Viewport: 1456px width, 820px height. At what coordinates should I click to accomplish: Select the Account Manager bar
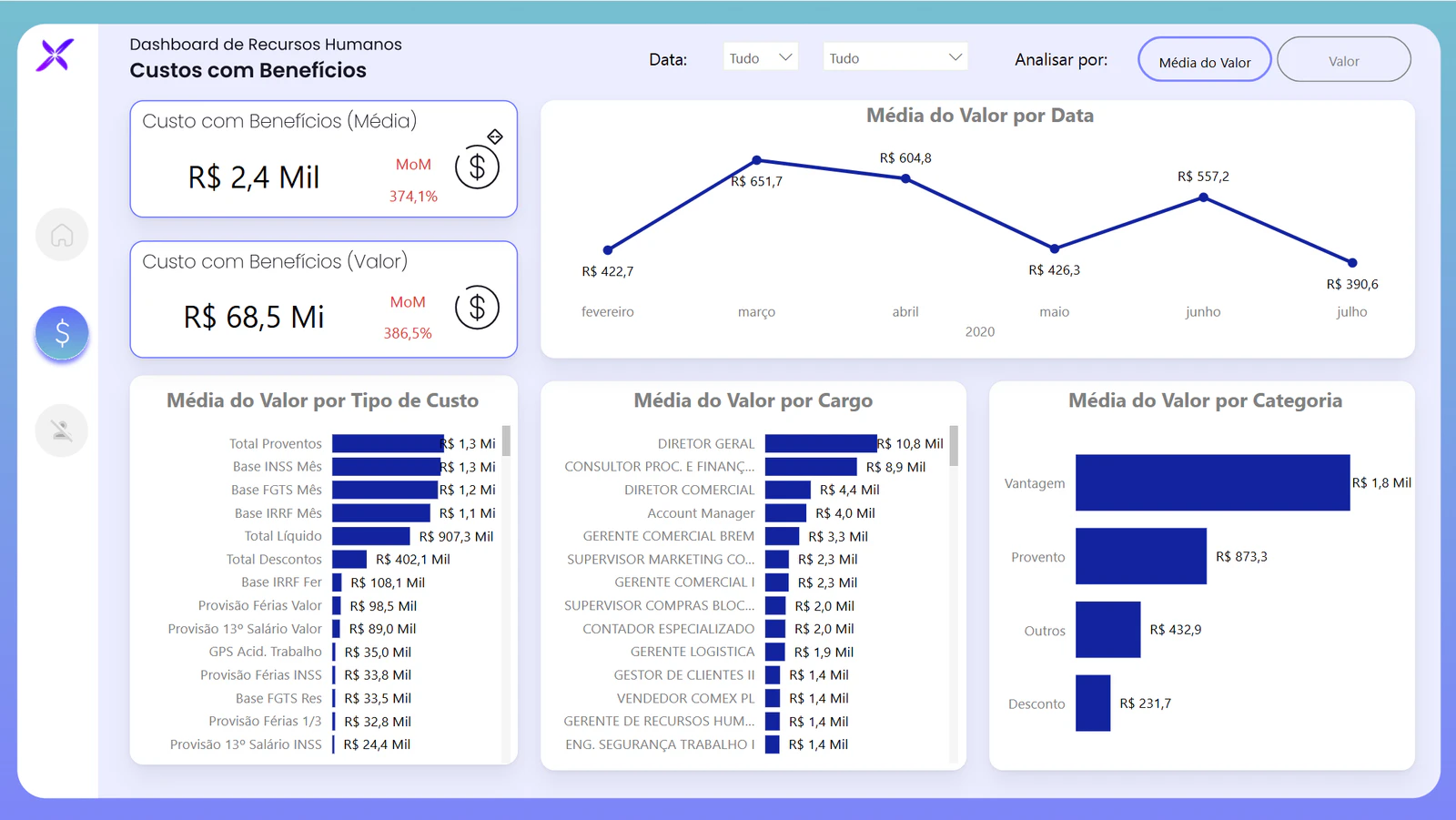pyautogui.click(x=785, y=513)
